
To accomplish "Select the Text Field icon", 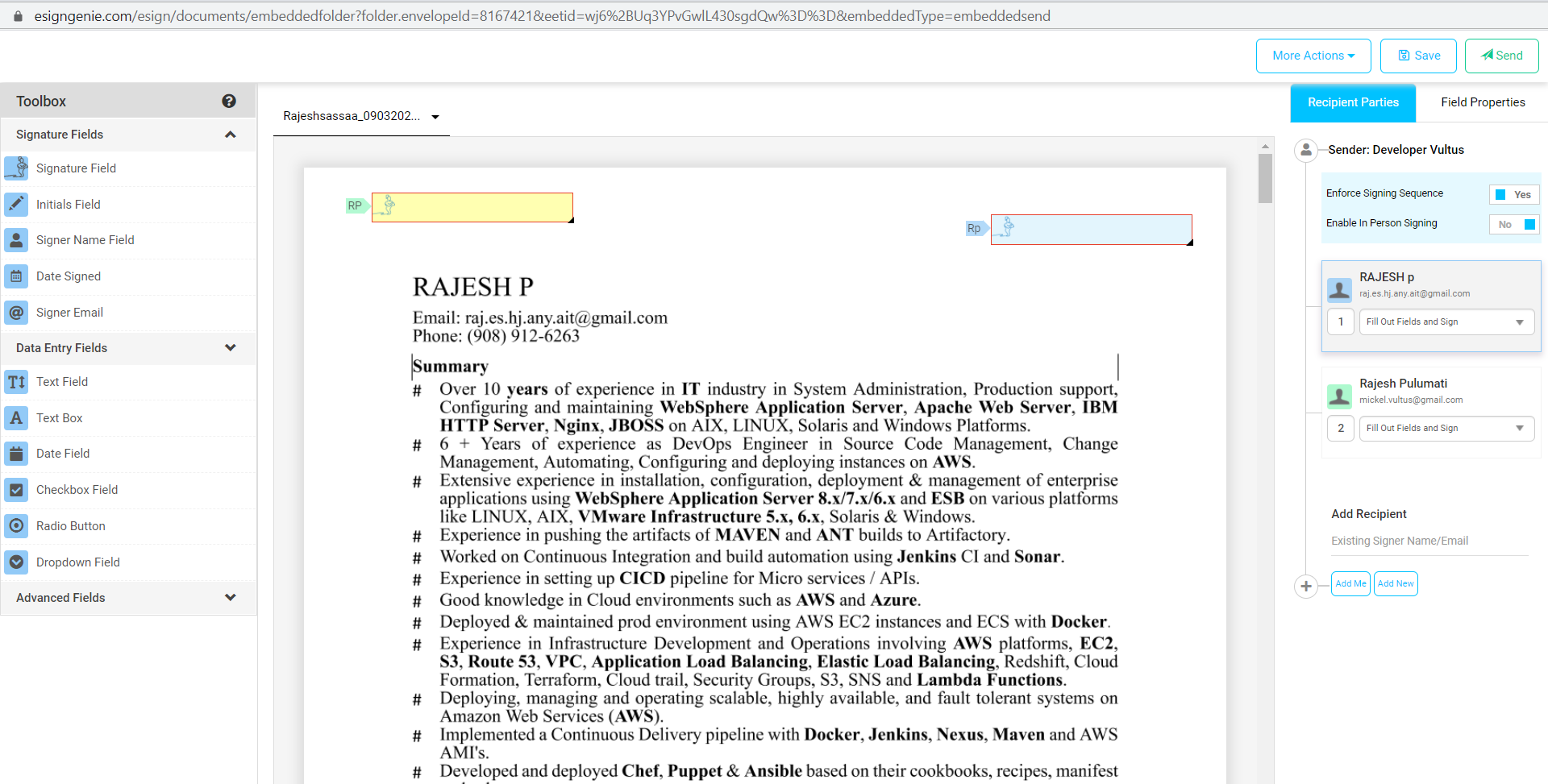I will (x=16, y=382).
